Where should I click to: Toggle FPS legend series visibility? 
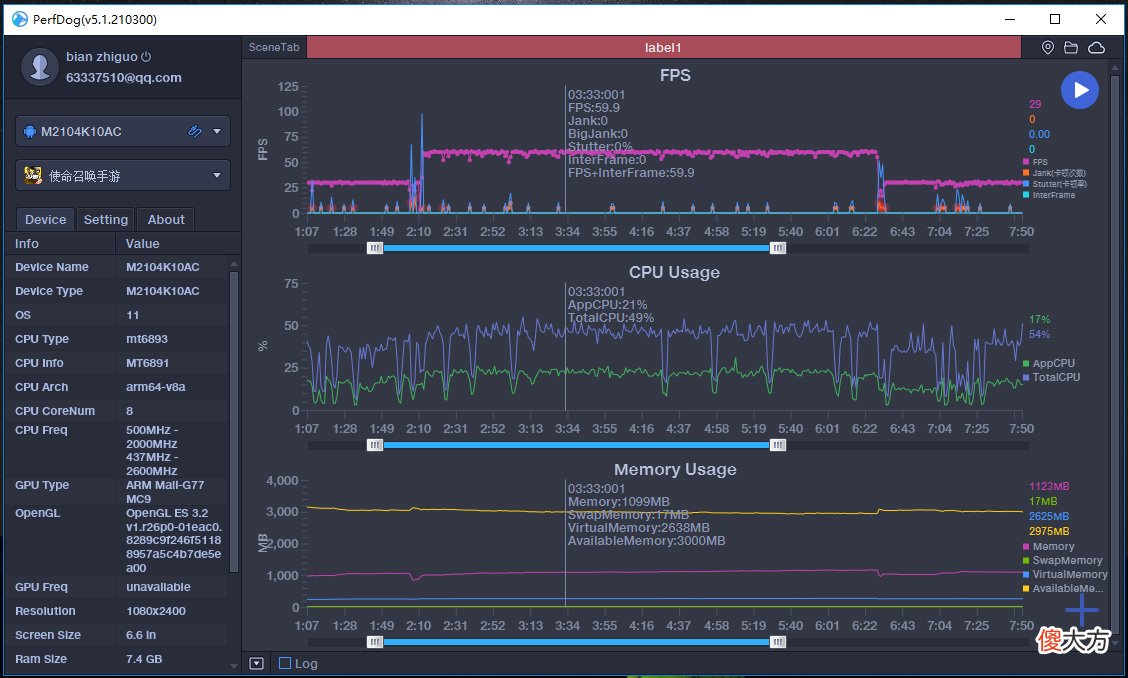pyautogui.click(x=1035, y=162)
